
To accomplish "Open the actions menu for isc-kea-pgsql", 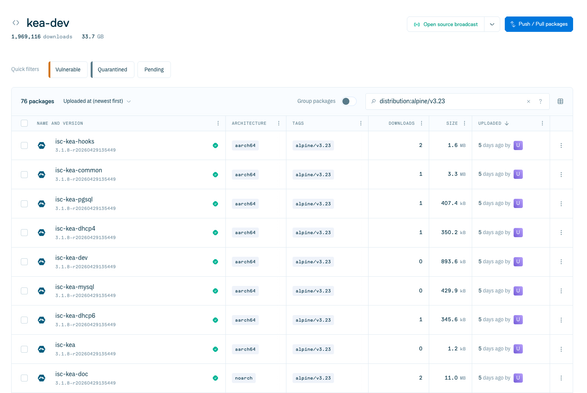I will [561, 204].
